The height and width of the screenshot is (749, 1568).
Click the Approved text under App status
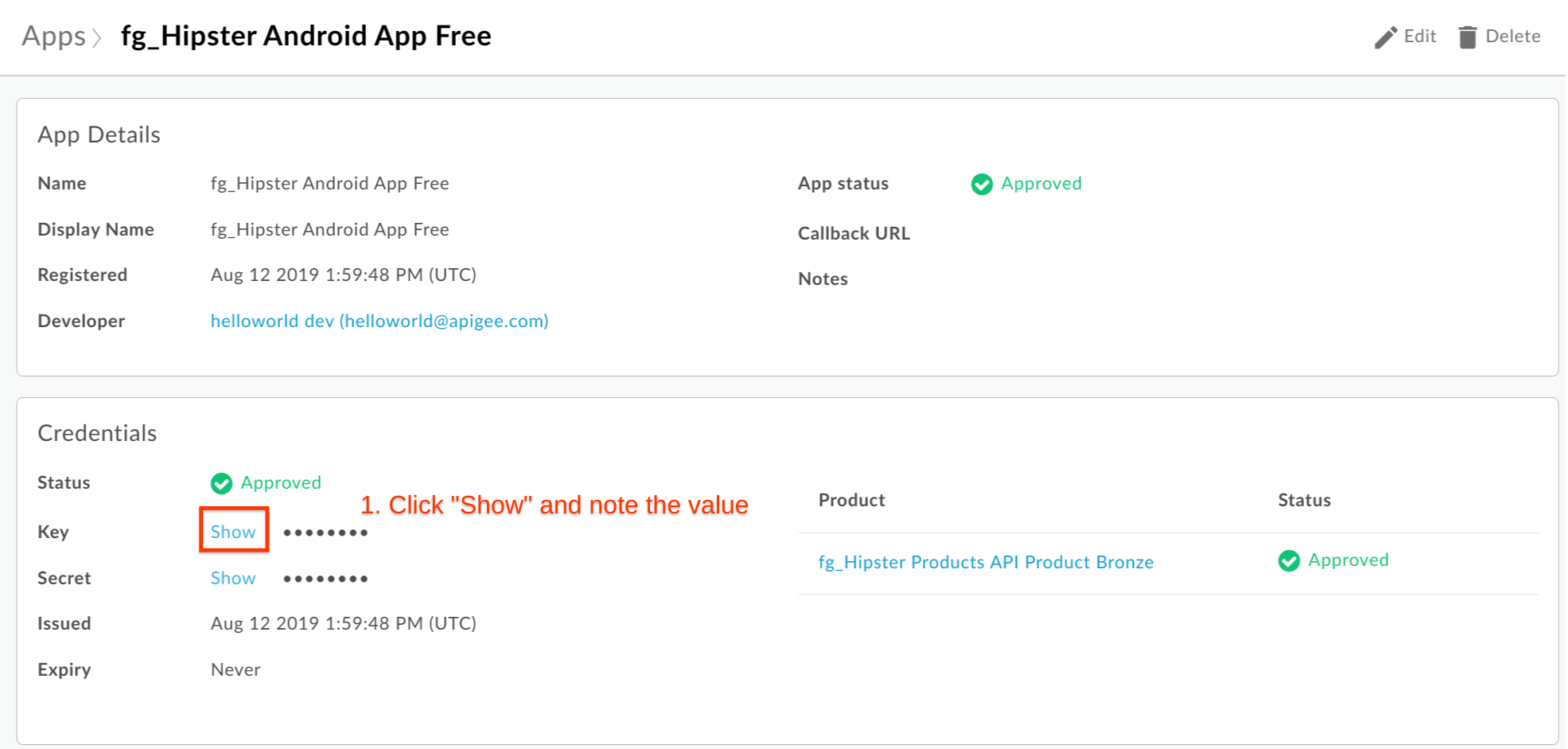[1041, 183]
